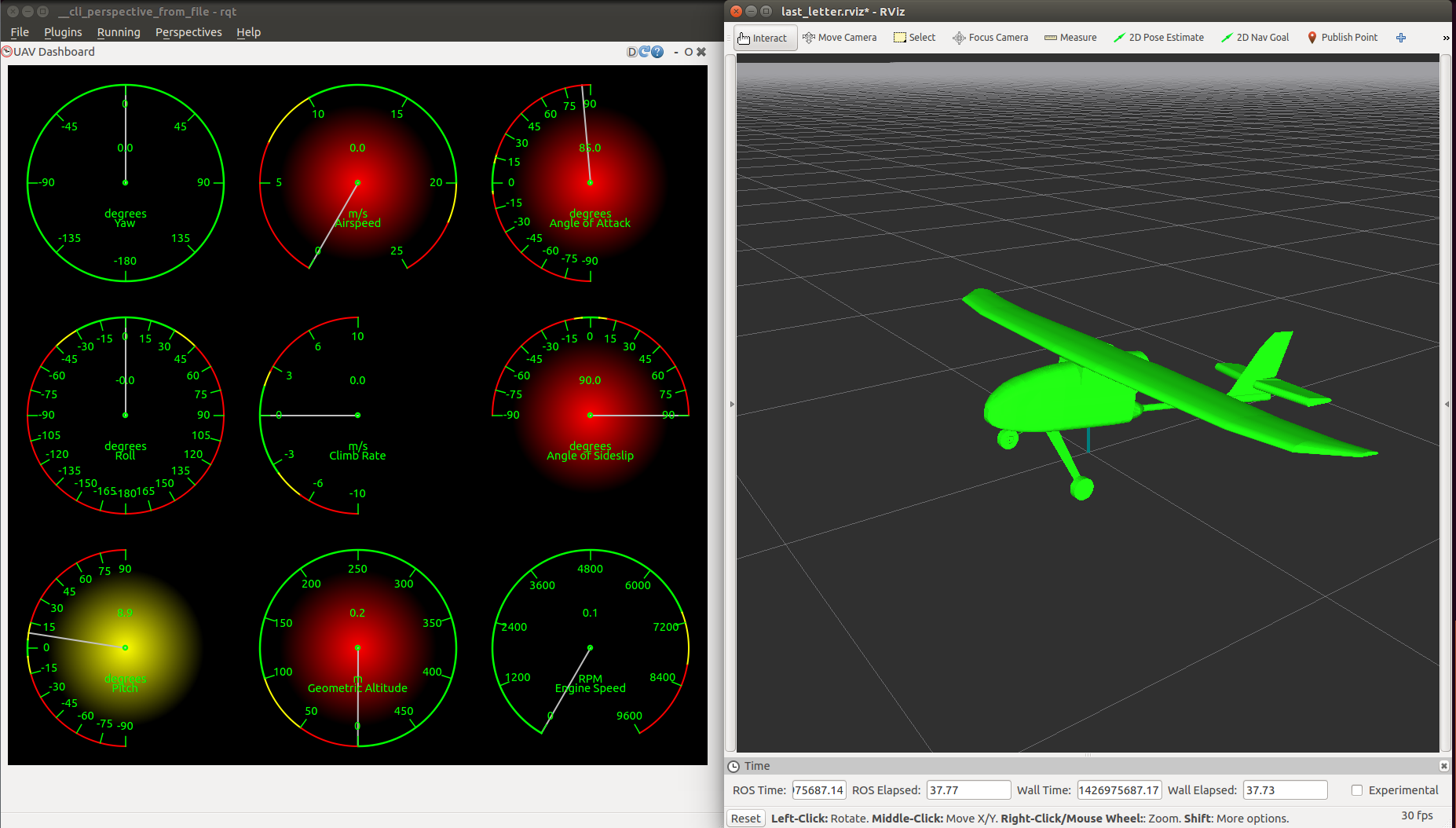Click the ROS Time field
Screen dimensions: 1456x828
coord(818,790)
